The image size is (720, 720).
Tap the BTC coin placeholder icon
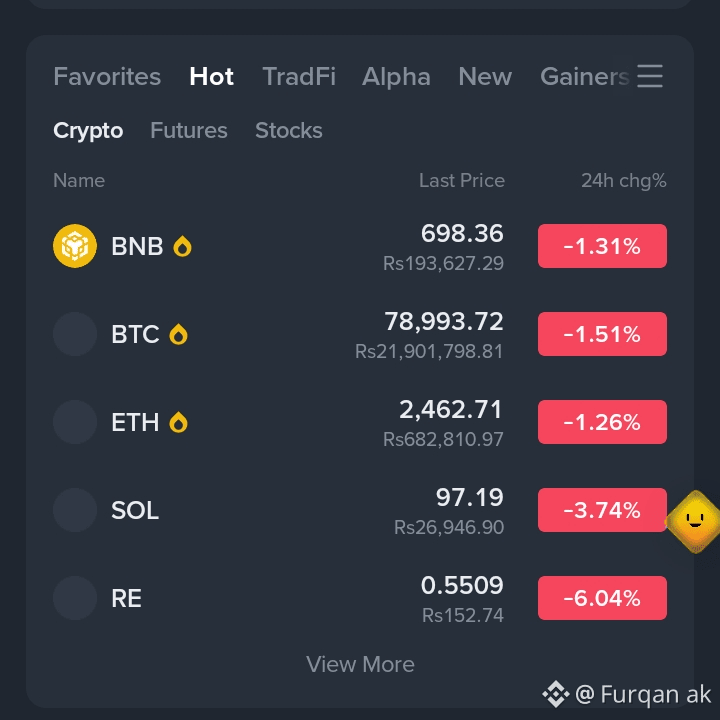point(75,334)
